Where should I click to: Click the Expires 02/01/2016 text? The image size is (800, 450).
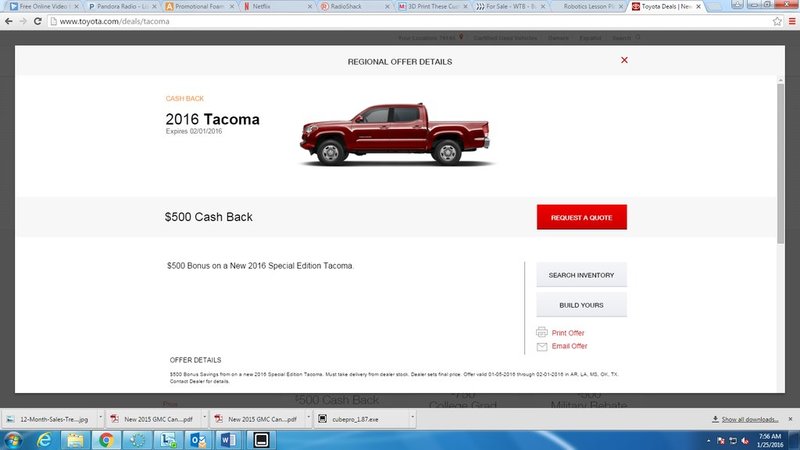194,131
